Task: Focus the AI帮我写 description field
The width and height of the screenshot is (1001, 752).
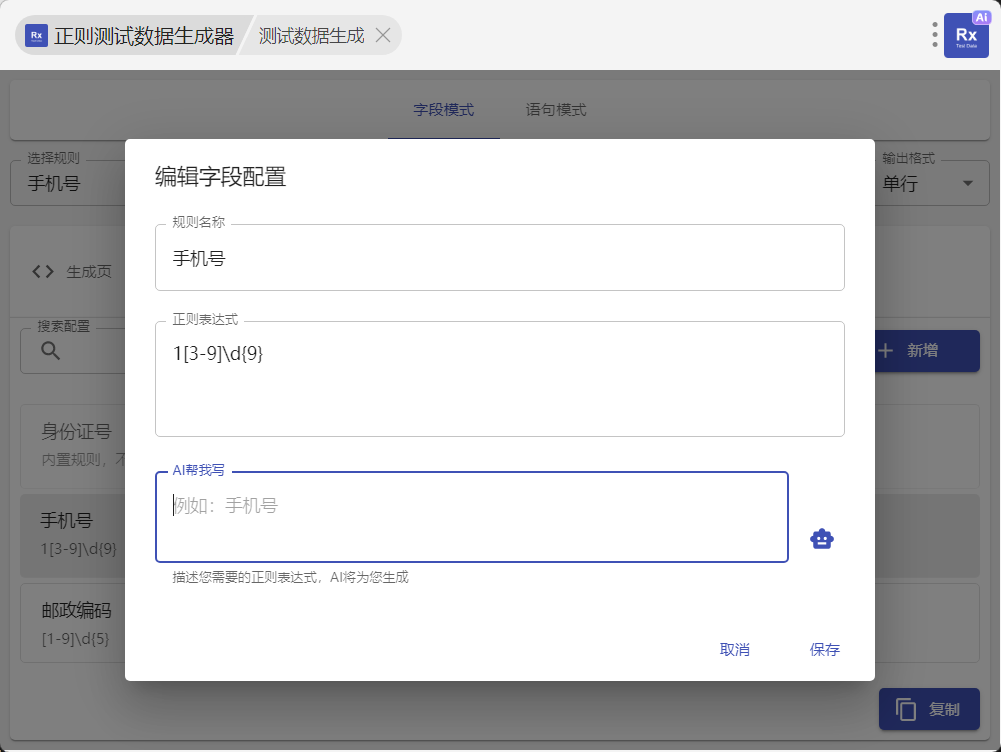Action: 471,518
